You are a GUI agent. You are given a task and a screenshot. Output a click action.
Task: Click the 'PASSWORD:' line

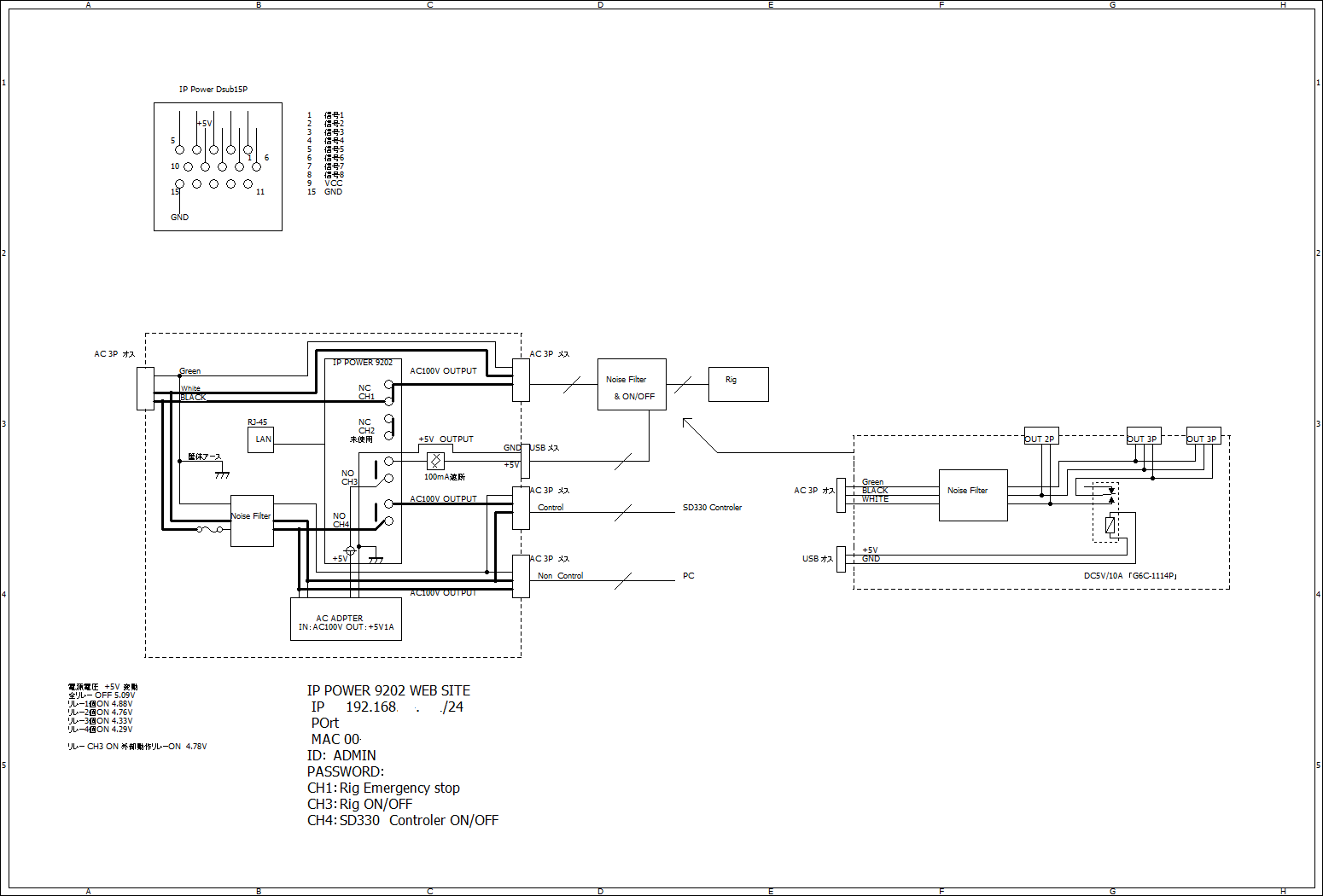coord(346,771)
